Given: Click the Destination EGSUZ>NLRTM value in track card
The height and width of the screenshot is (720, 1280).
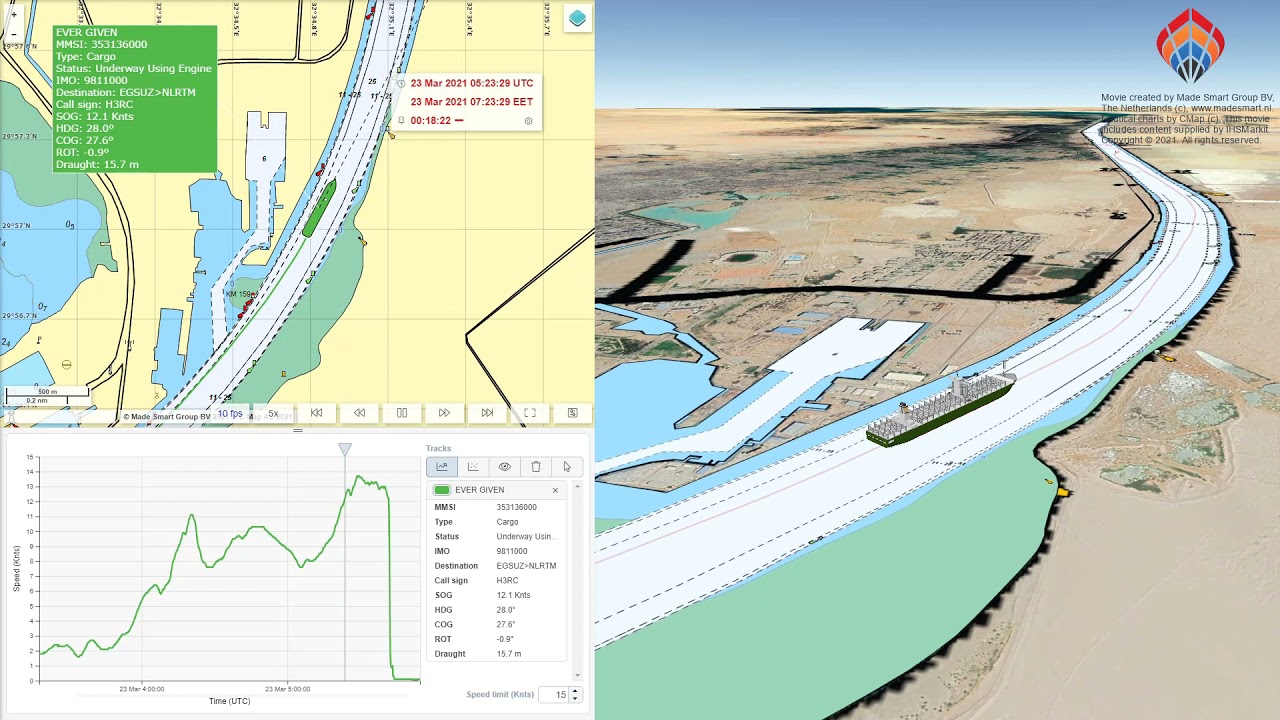Looking at the screenshot, I should coord(526,566).
